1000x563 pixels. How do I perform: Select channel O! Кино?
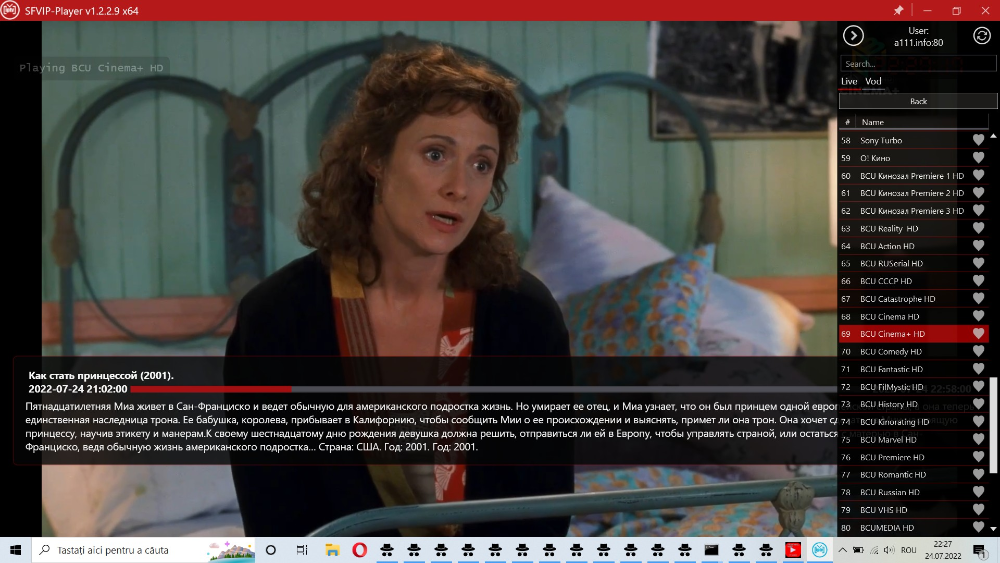pos(913,157)
